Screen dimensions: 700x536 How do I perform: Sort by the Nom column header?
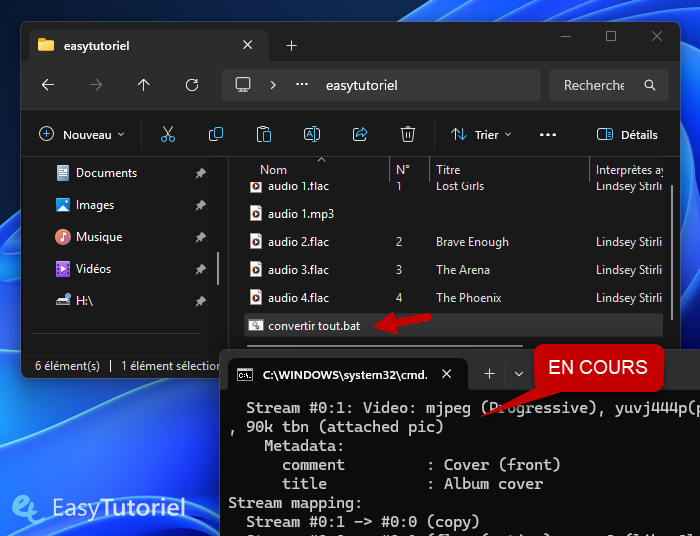coord(273,170)
